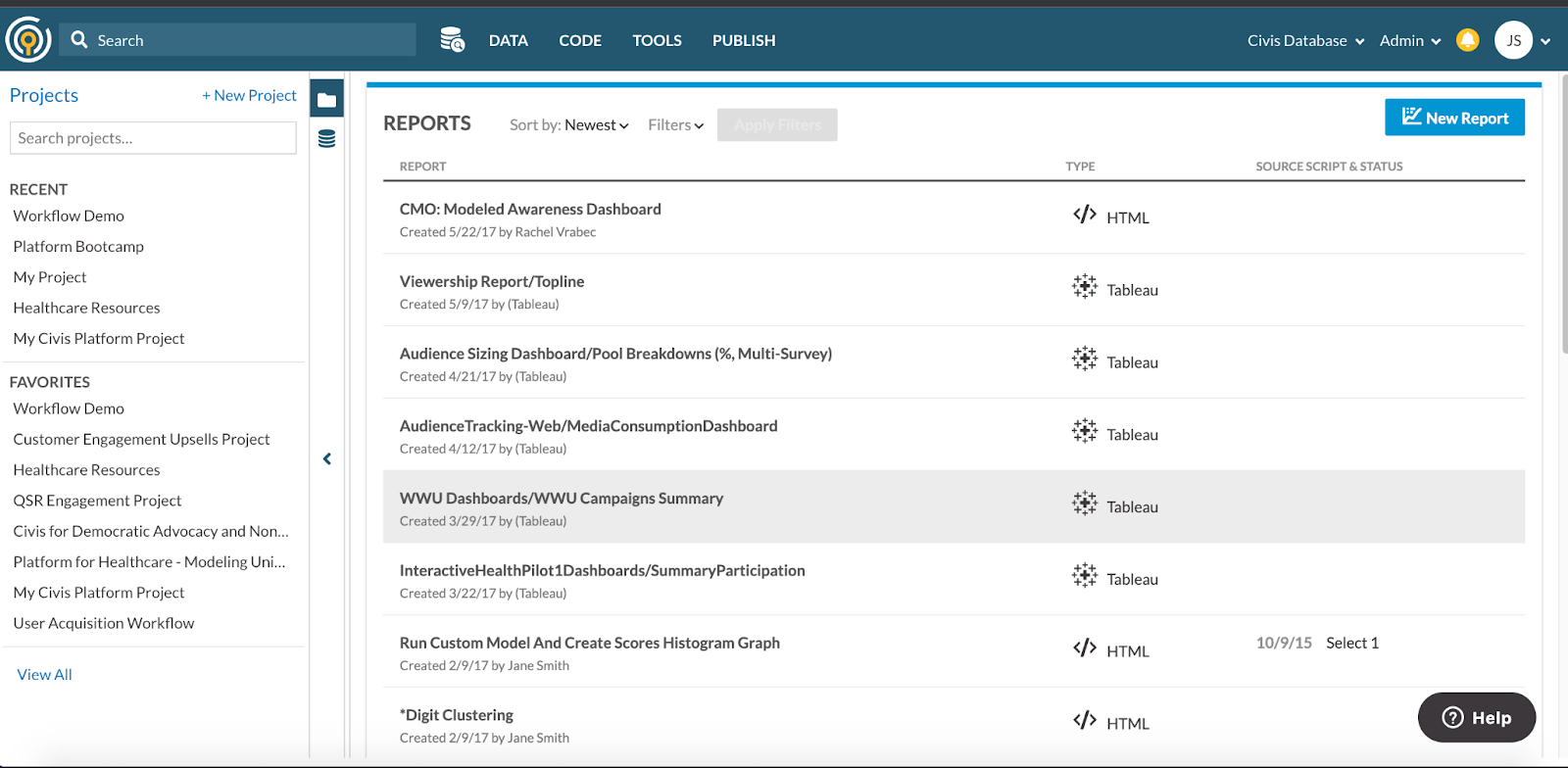Open AudienceTracking-Web/MediaConsumptionDashboard report
Screen dimensions: 1568x768
pyautogui.click(x=588, y=426)
